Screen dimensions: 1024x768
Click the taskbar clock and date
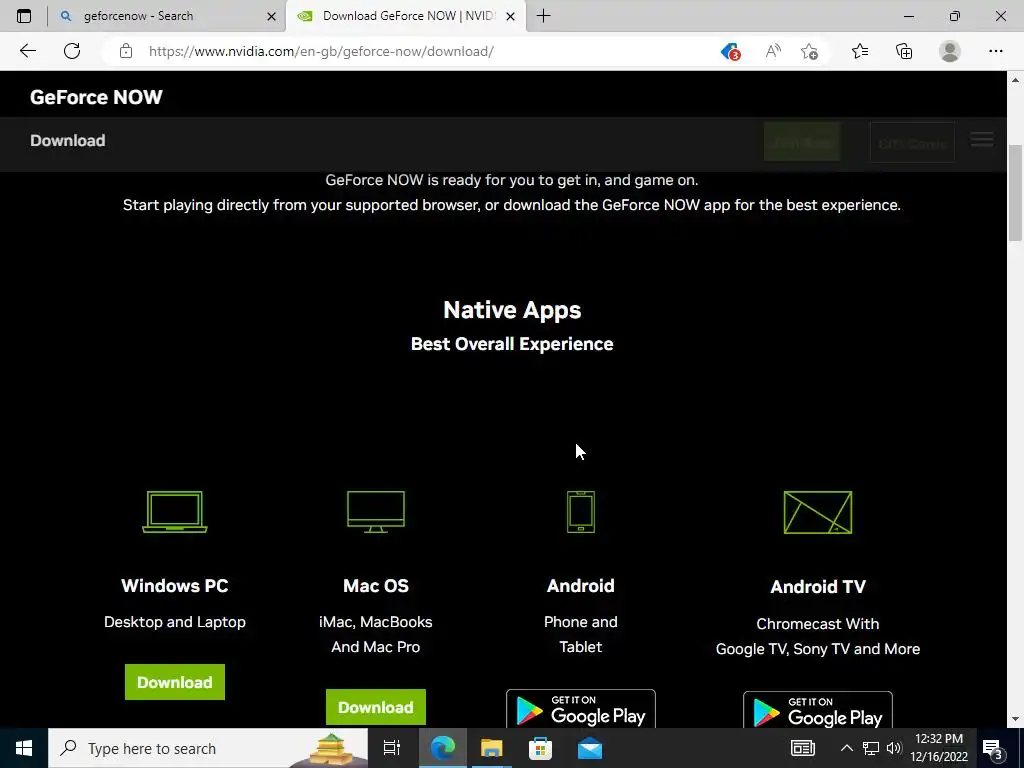[939, 748]
